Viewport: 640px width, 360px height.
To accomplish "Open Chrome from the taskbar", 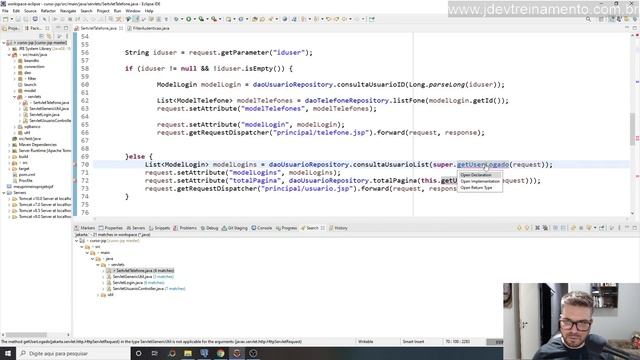I will (x=220, y=353).
